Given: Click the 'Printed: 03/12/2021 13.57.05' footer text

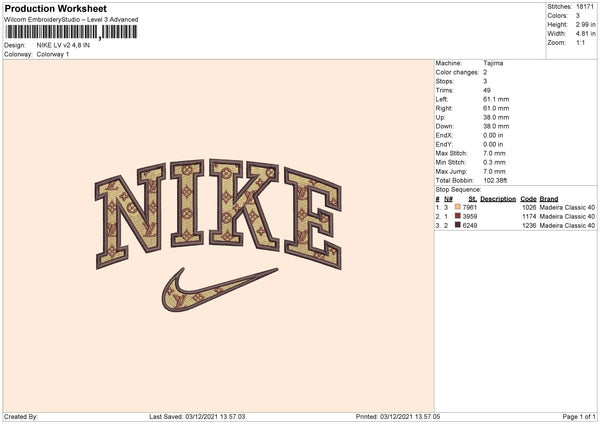Looking at the screenshot, I should tap(398, 416).
